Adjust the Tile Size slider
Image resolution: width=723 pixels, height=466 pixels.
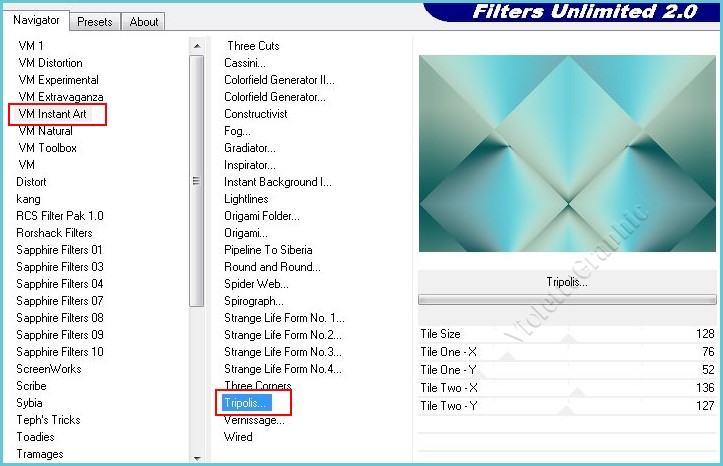[567, 334]
